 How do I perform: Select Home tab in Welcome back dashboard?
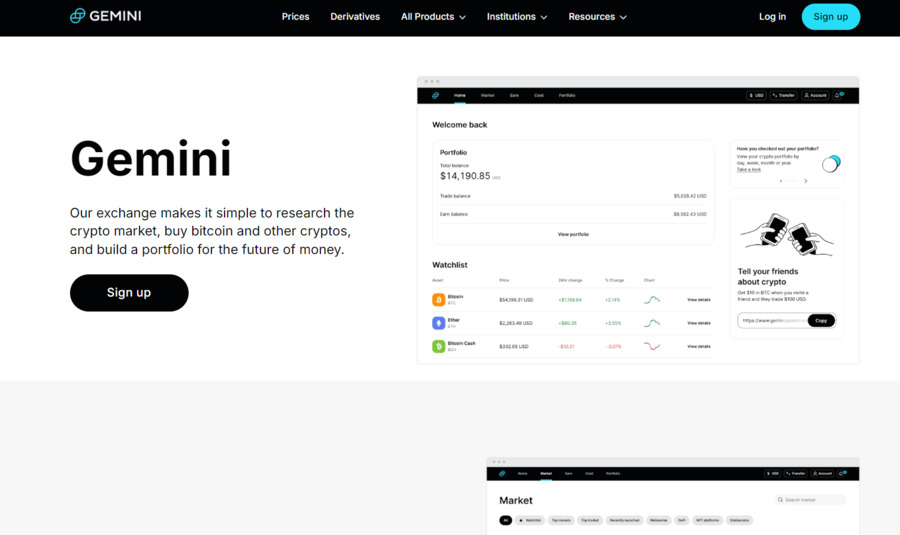pyautogui.click(x=460, y=95)
